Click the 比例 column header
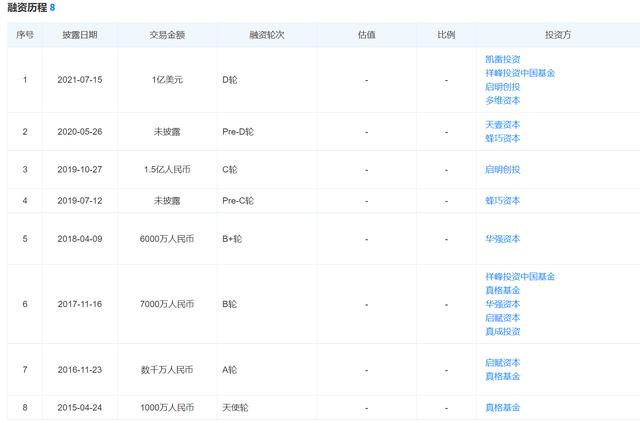The image size is (640, 423). [446, 35]
